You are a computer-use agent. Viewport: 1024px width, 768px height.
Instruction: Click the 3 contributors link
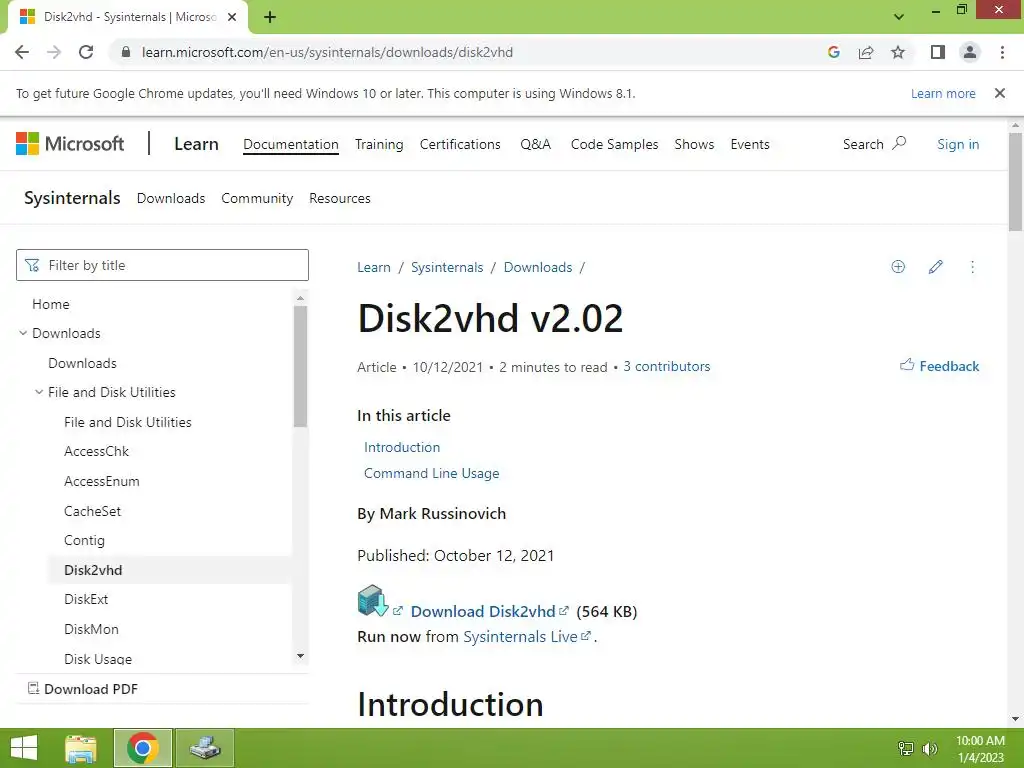(666, 366)
